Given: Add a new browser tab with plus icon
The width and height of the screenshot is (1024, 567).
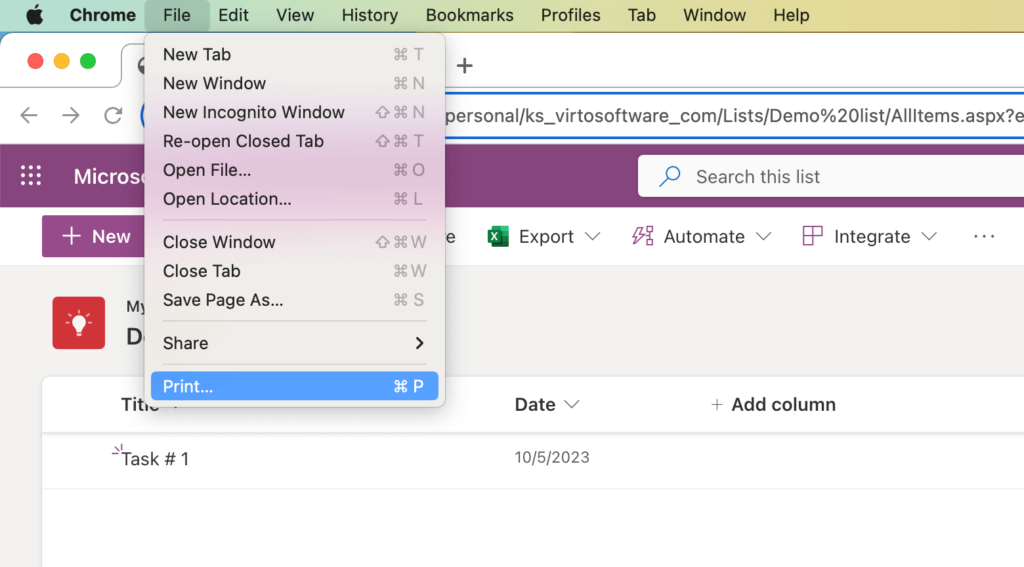Looking at the screenshot, I should 464,65.
